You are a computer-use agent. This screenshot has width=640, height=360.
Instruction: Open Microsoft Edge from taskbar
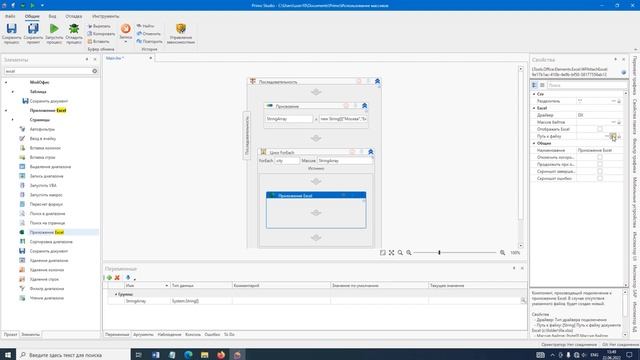click(x=188, y=355)
